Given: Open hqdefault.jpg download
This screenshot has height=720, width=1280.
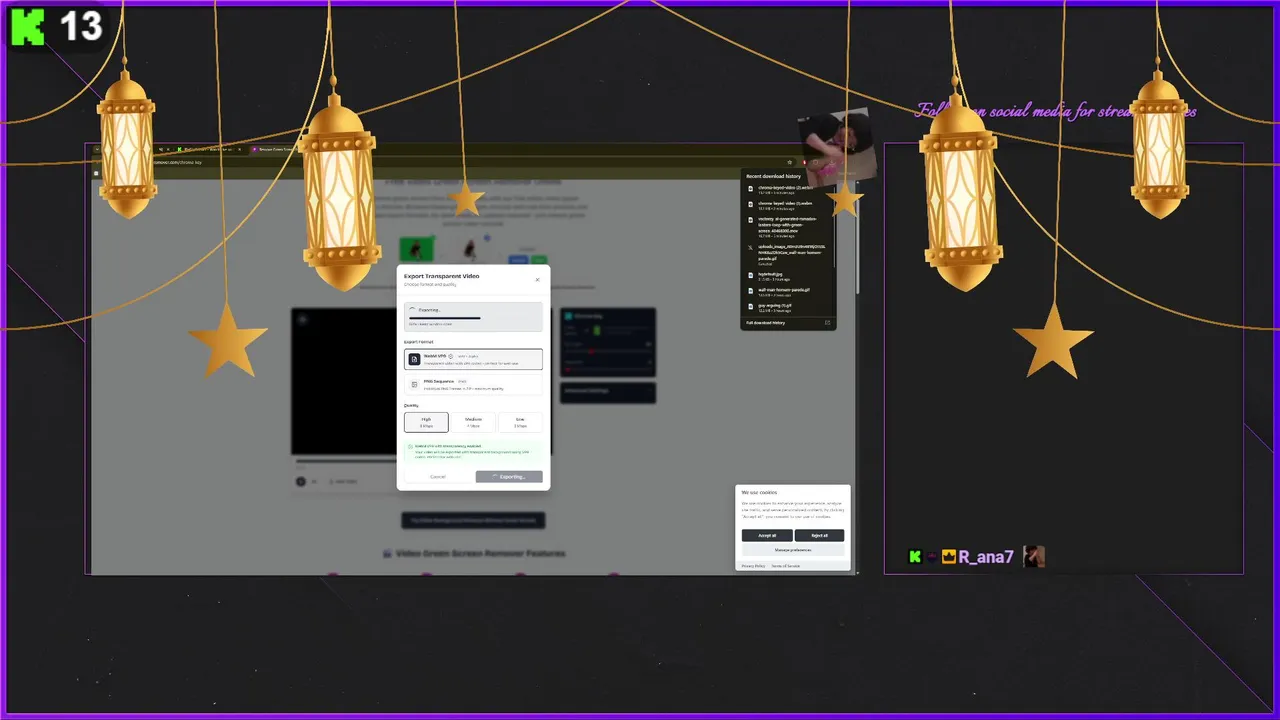Looking at the screenshot, I should coord(788,275).
